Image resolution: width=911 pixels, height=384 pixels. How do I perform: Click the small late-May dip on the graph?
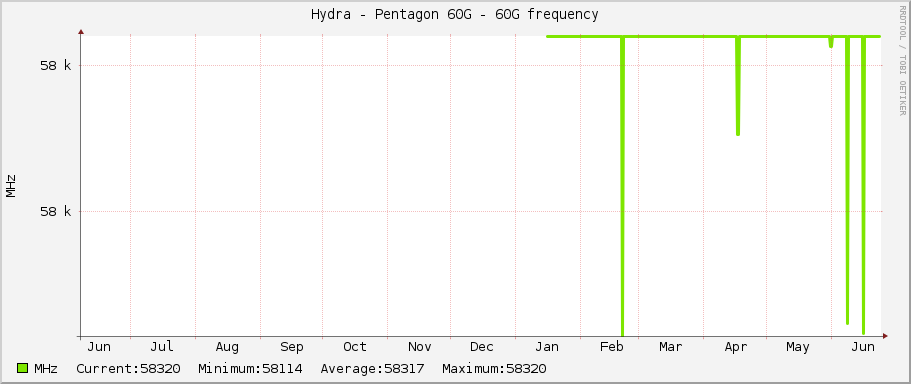point(831,42)
